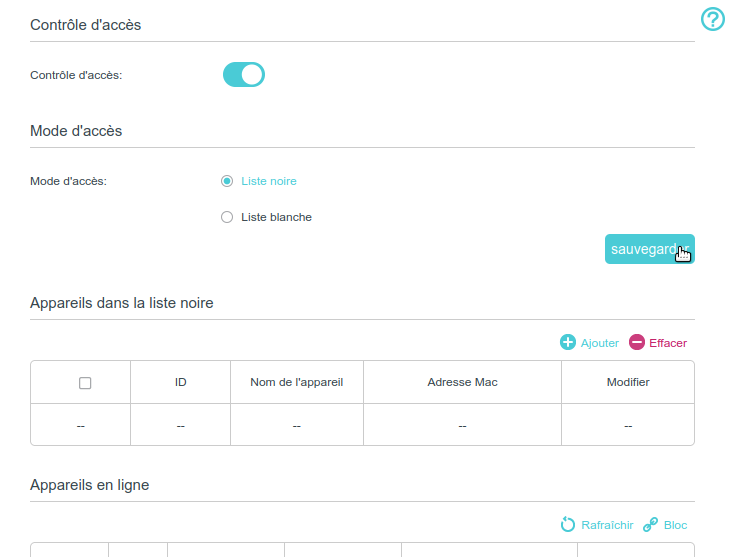This screenshot has height=557, width=733.
Task: Click the Rafraîchir text label
Action: coord(607,525)
